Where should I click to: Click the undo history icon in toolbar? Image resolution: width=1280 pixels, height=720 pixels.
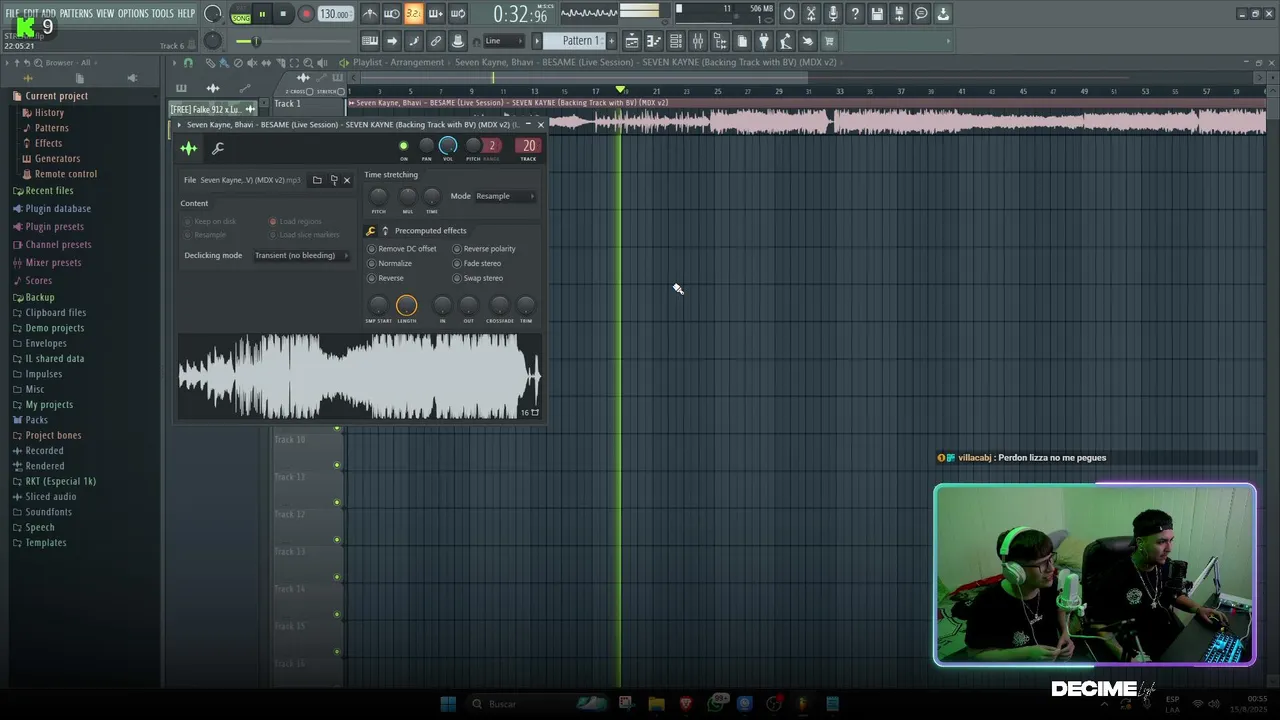pos(788,14)
